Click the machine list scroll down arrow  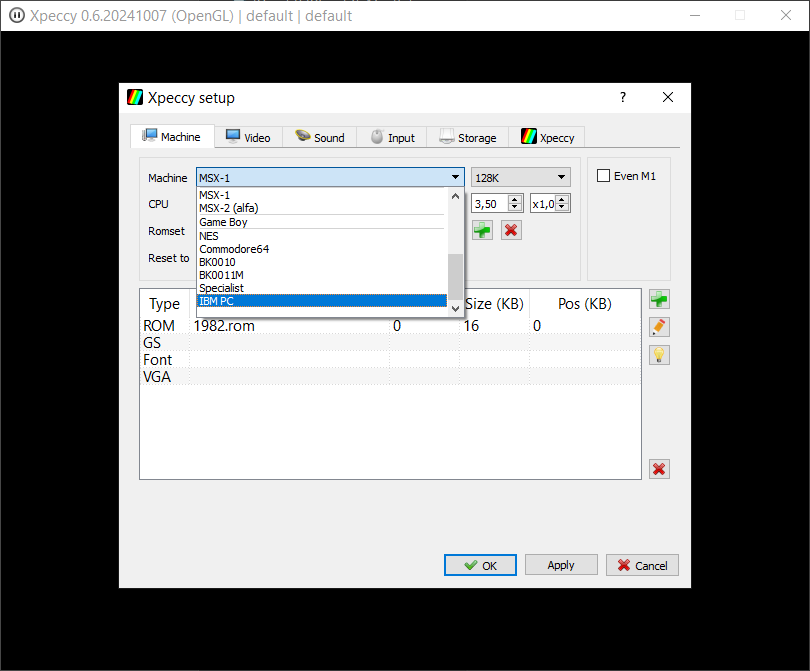pos(455,308)
